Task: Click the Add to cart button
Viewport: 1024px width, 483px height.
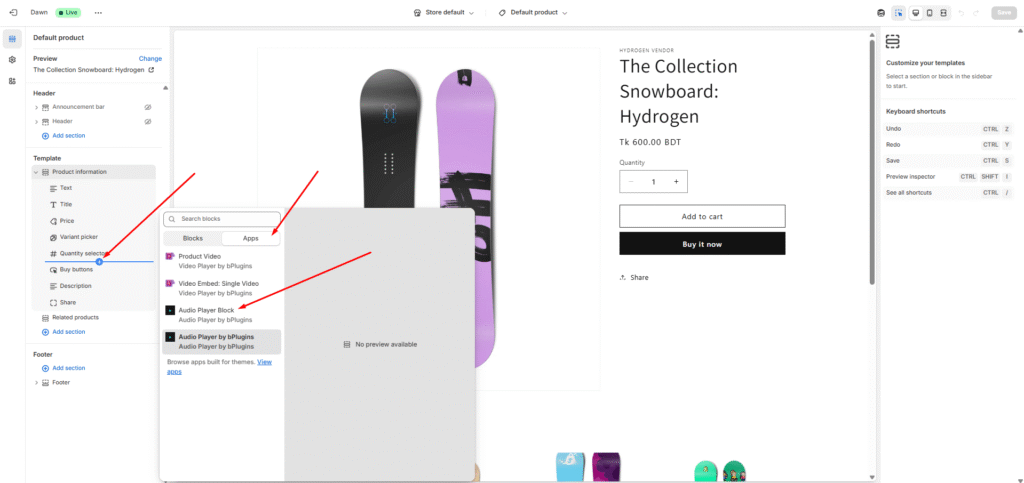Action: 702,216
